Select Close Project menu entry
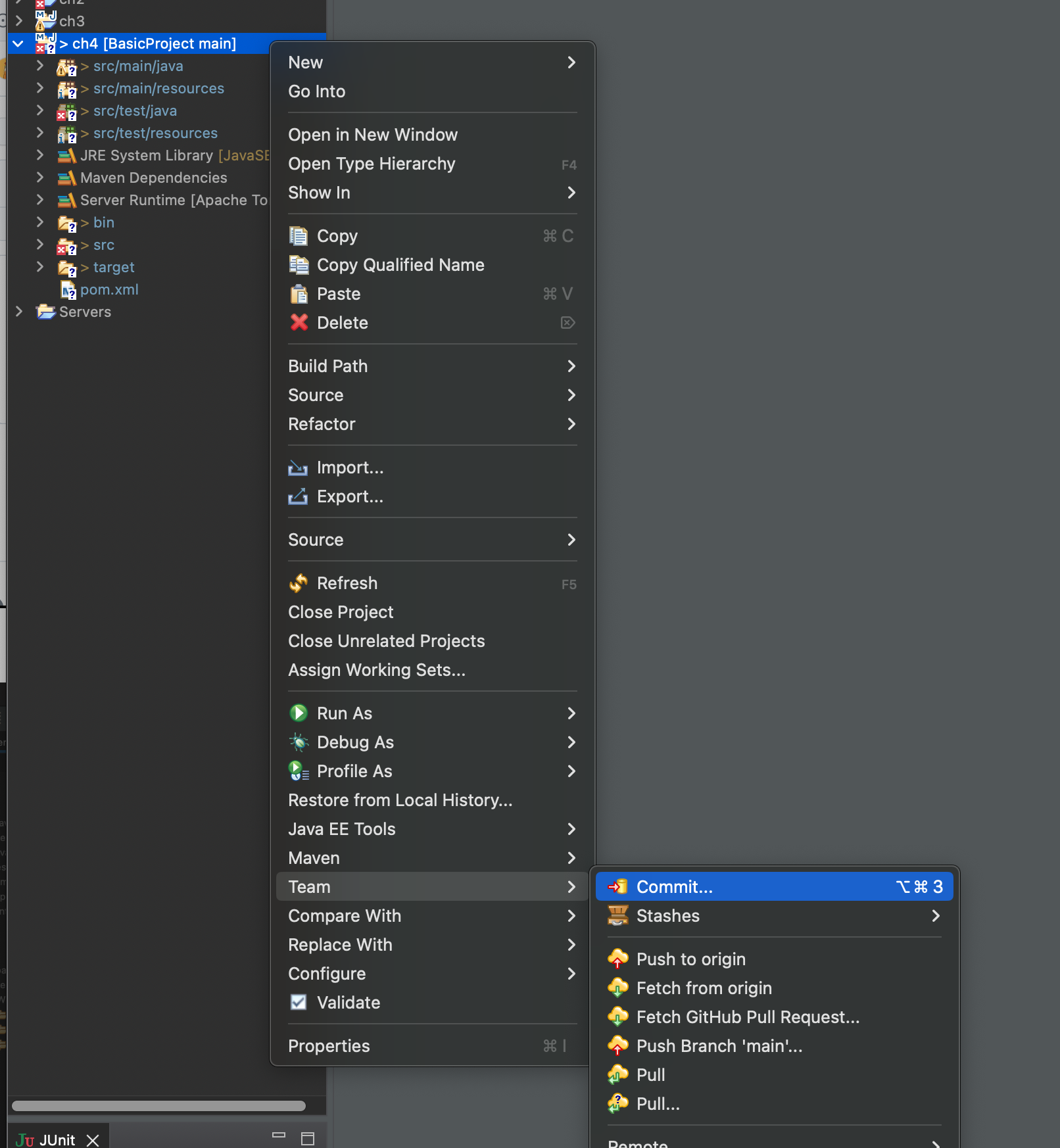 [432, 612]
